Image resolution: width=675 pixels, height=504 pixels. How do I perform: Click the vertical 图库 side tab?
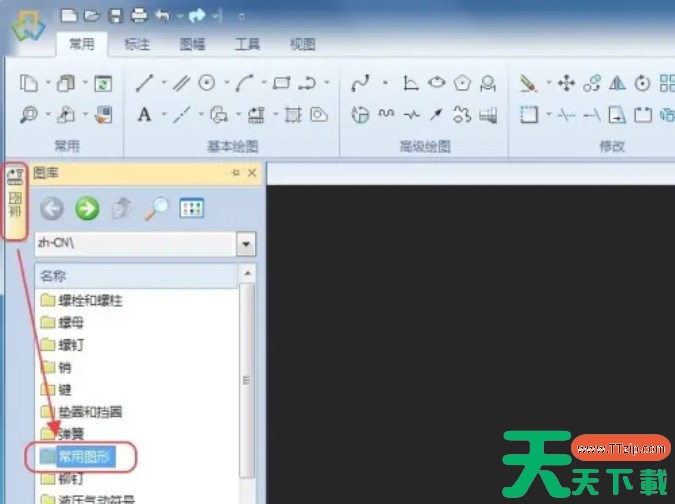click(15, 201)
